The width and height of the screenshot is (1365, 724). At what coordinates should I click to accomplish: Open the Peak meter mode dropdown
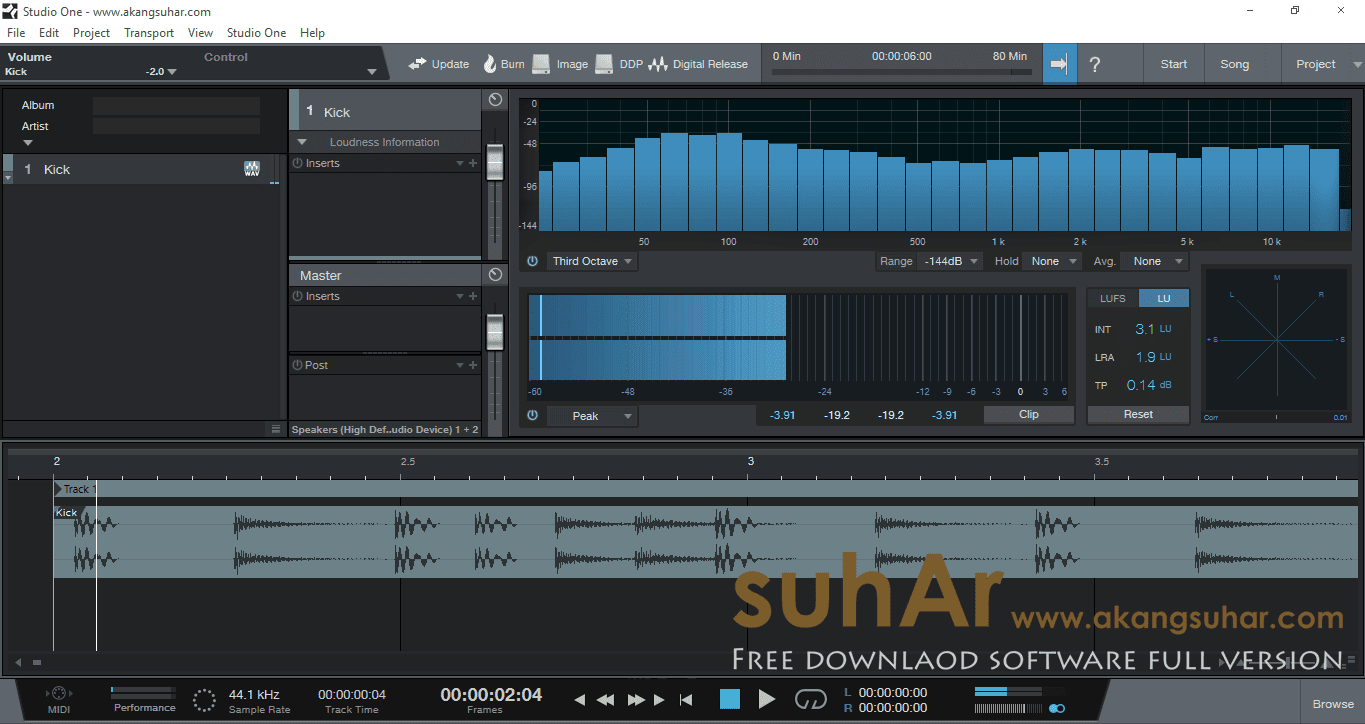pos(592,415)
